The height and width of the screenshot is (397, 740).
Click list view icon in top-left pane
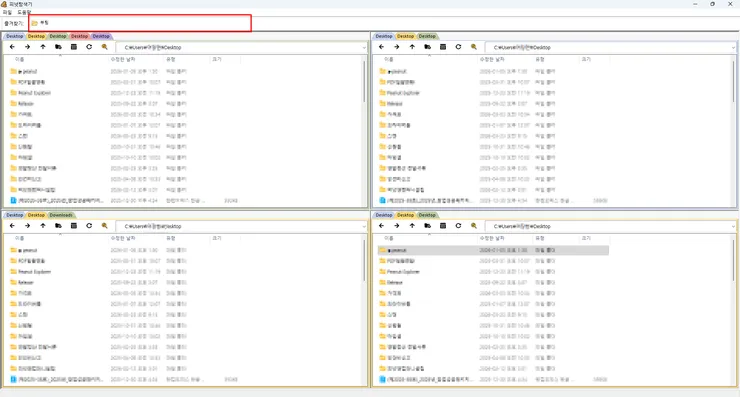(74, 47)
